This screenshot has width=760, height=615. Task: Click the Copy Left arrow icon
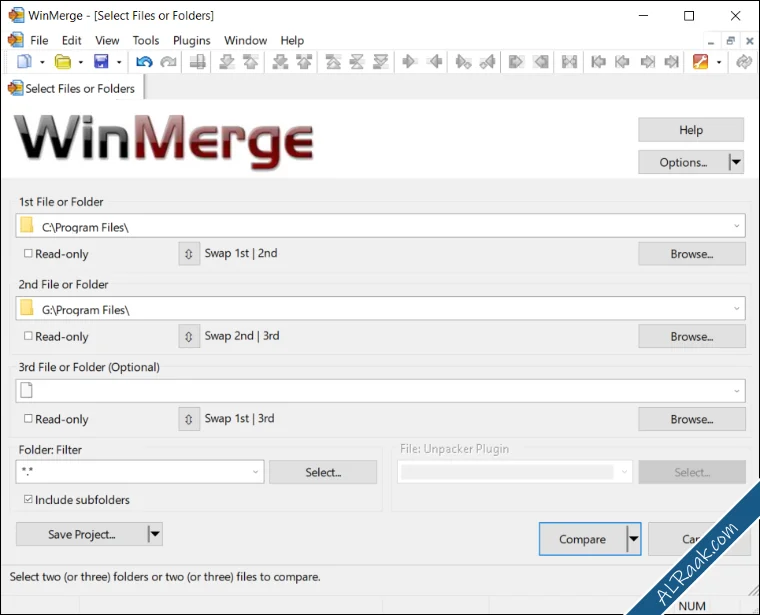[435, 62]
